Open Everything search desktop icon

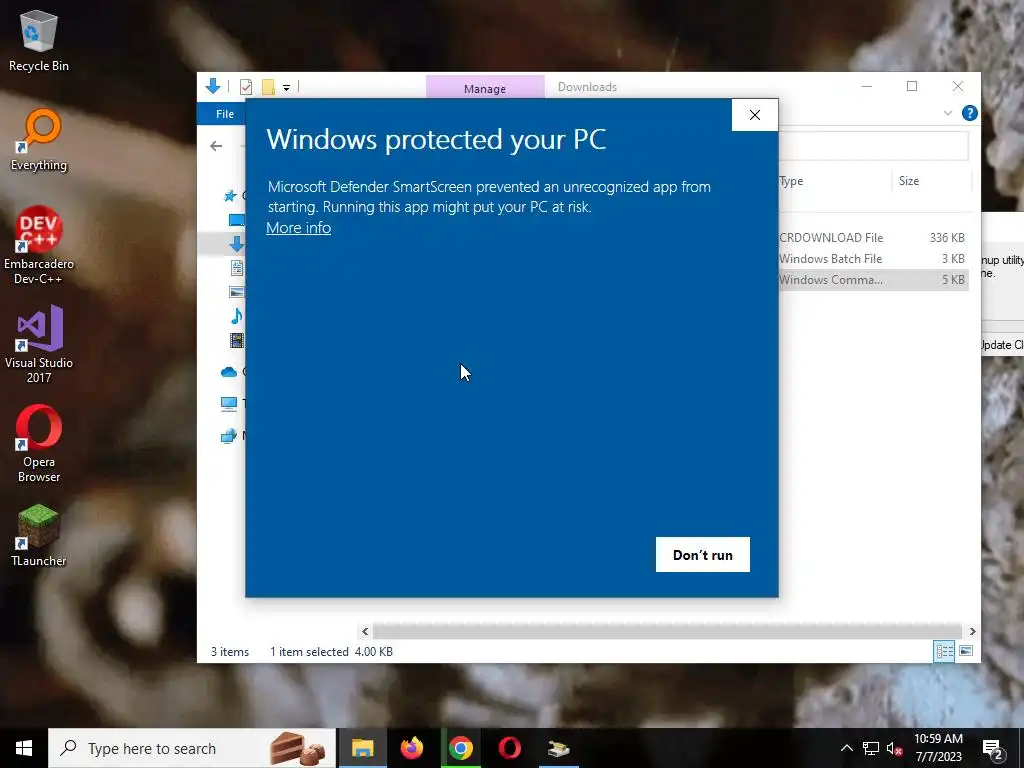(39, 140)
